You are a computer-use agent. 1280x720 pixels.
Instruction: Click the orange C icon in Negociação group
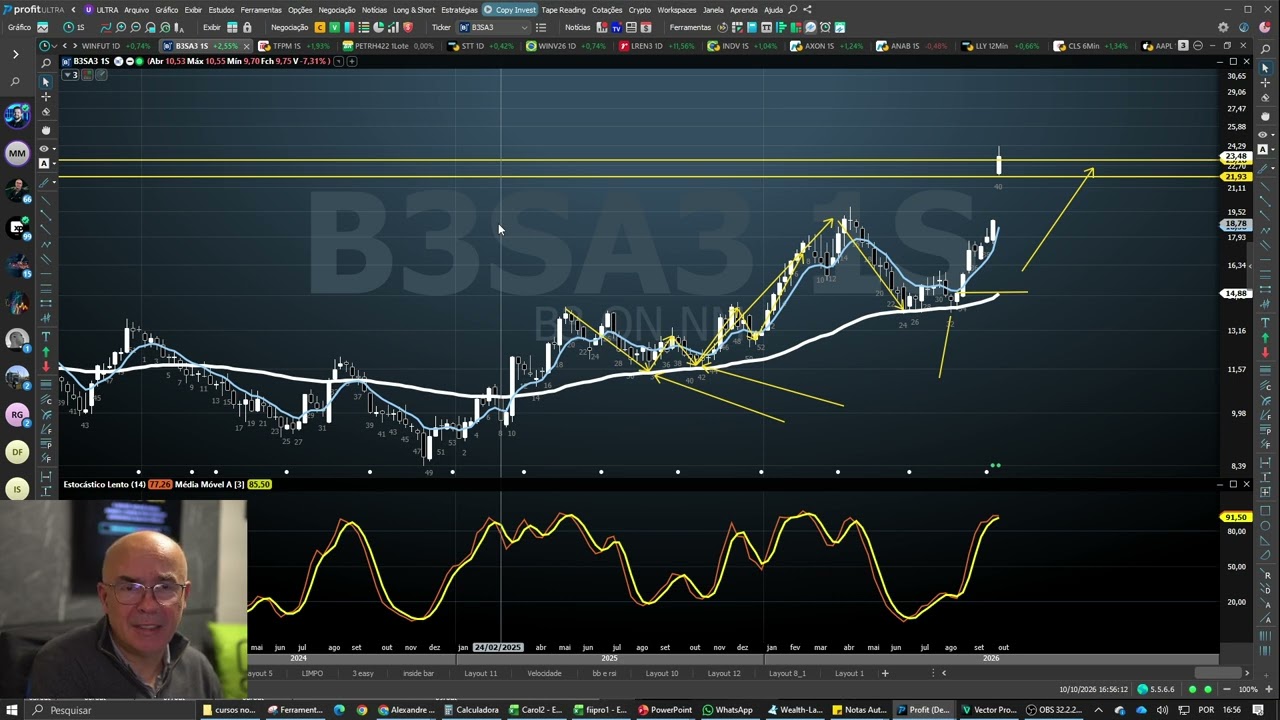(320, 27)
